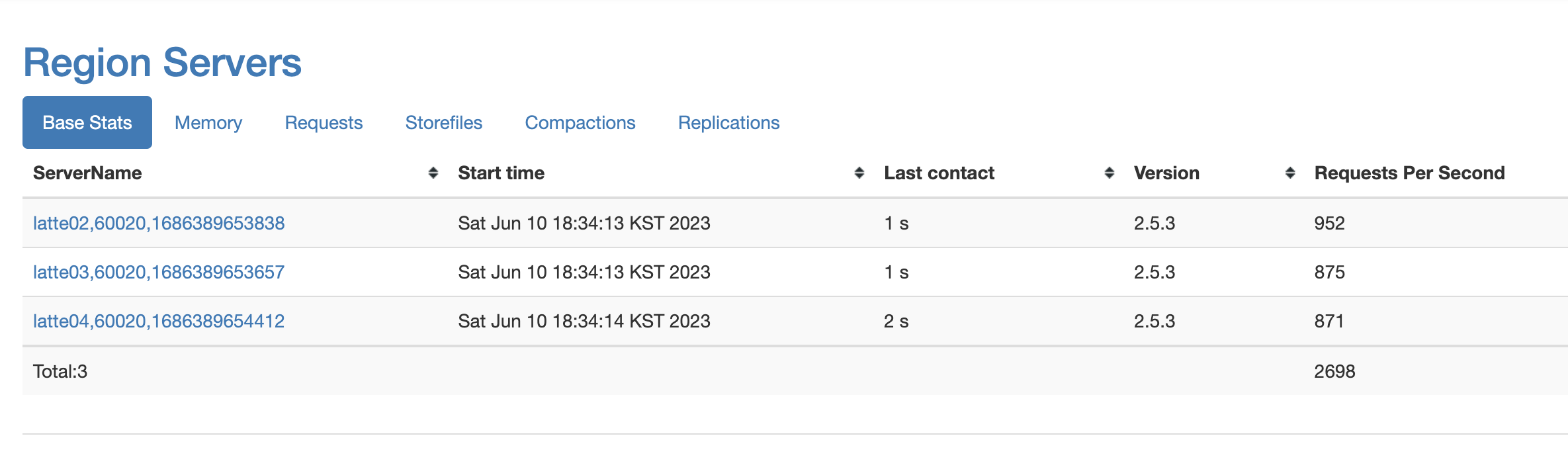Show the Storefiles tab
Viewport: 1568px width, 475px height.
click(443, 122)
